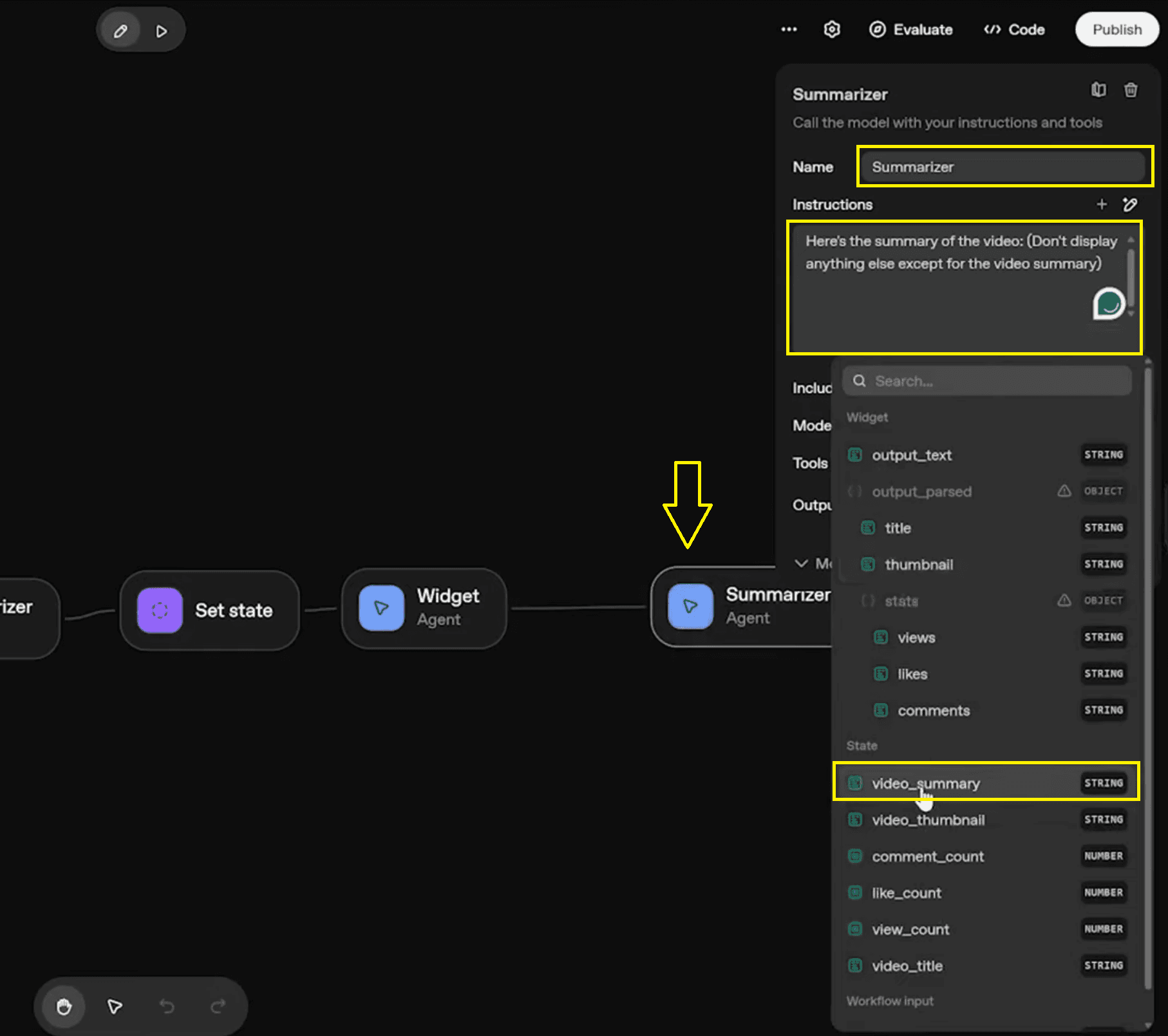Choose the like_count state variable

(986, 893)
